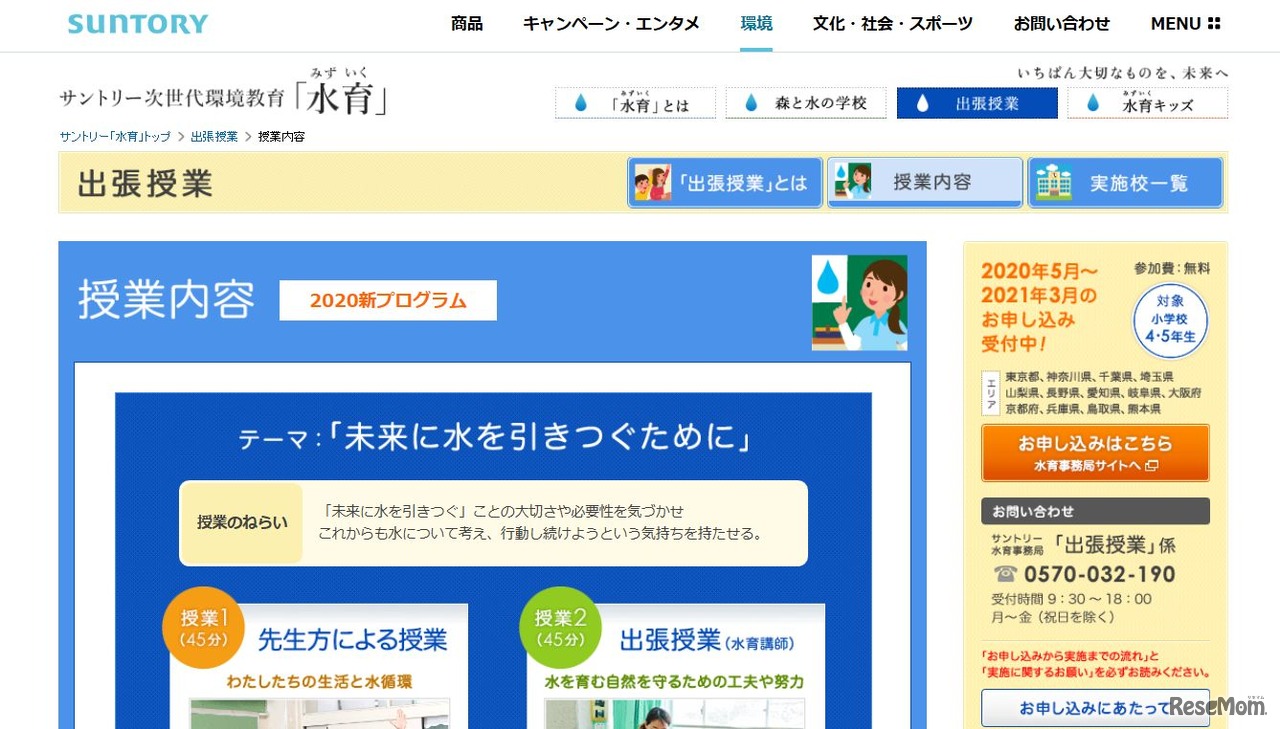1280x729 pixels.
Task: Click the droplet icon beside 森と水の学校
Action: [749, 103]
